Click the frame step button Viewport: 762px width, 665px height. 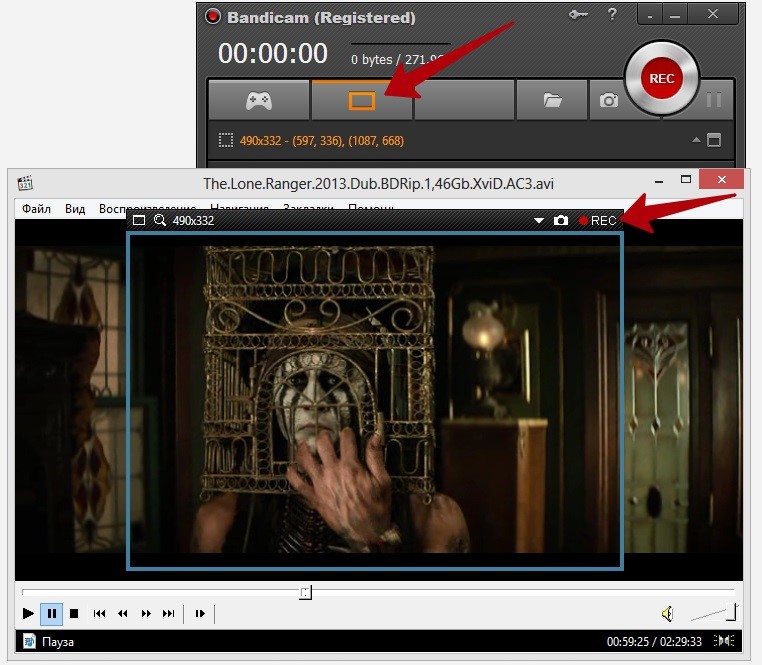tap(200, 613)
